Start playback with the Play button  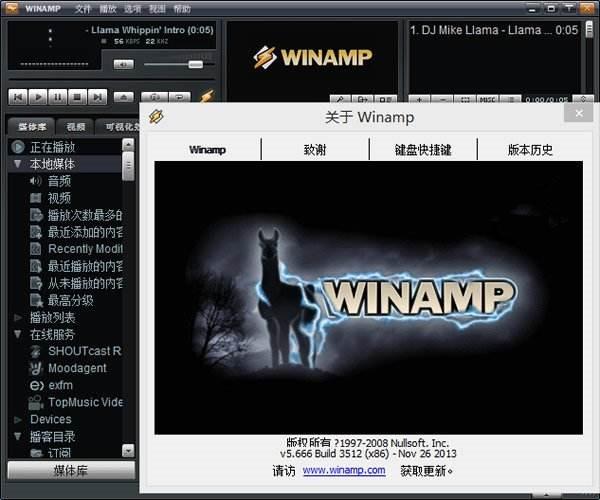coord(38,97)
